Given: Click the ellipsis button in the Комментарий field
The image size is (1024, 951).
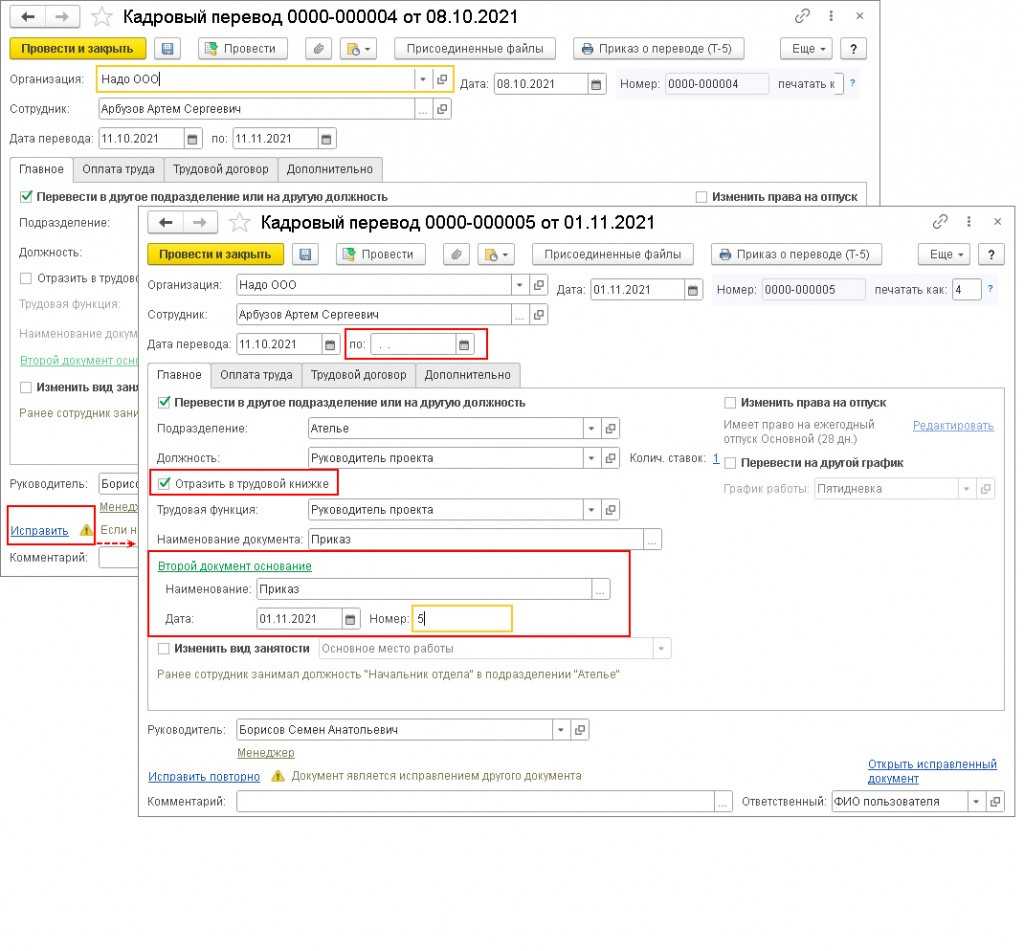Looking at the screenshot, I should point(723,802).
